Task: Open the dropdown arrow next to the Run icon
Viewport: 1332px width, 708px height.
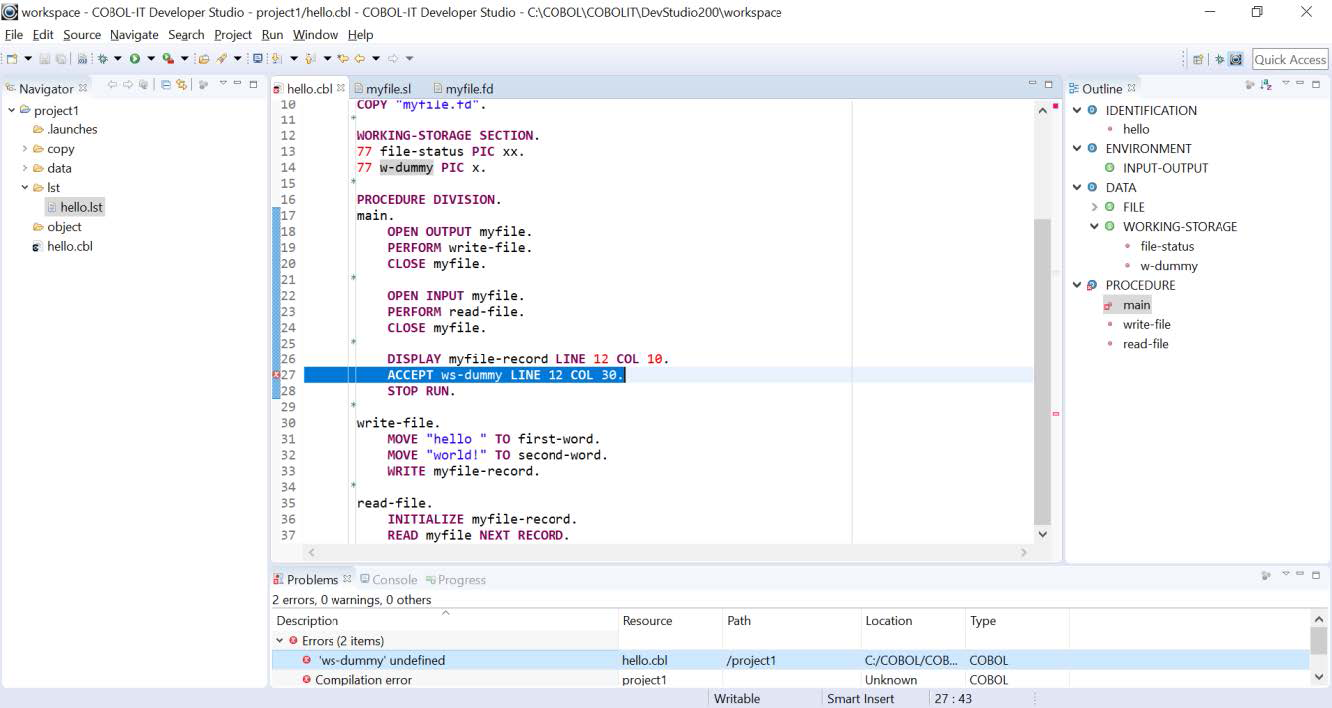Action: tap(151, 57)
